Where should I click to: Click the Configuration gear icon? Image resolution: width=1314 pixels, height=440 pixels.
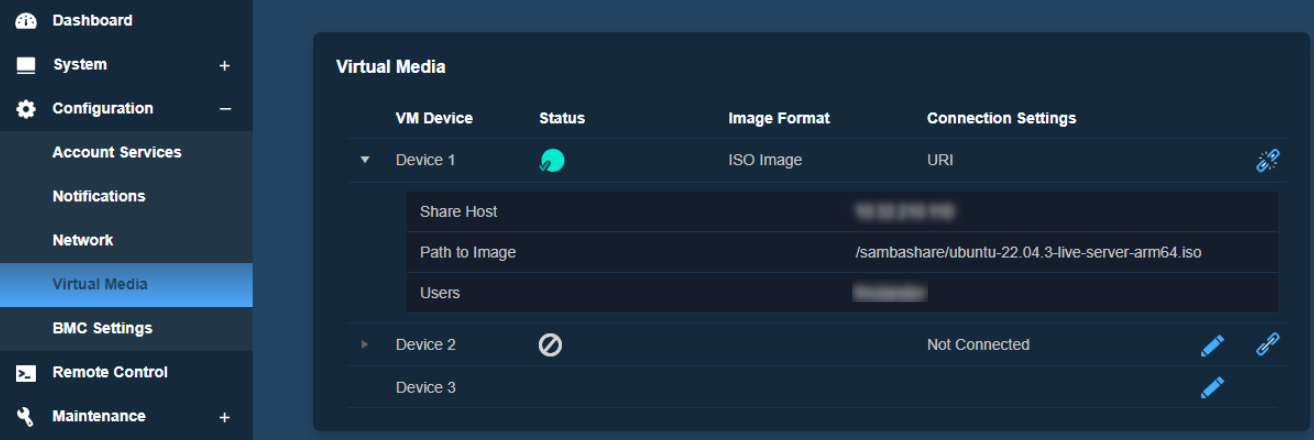(x=26, y=109)
